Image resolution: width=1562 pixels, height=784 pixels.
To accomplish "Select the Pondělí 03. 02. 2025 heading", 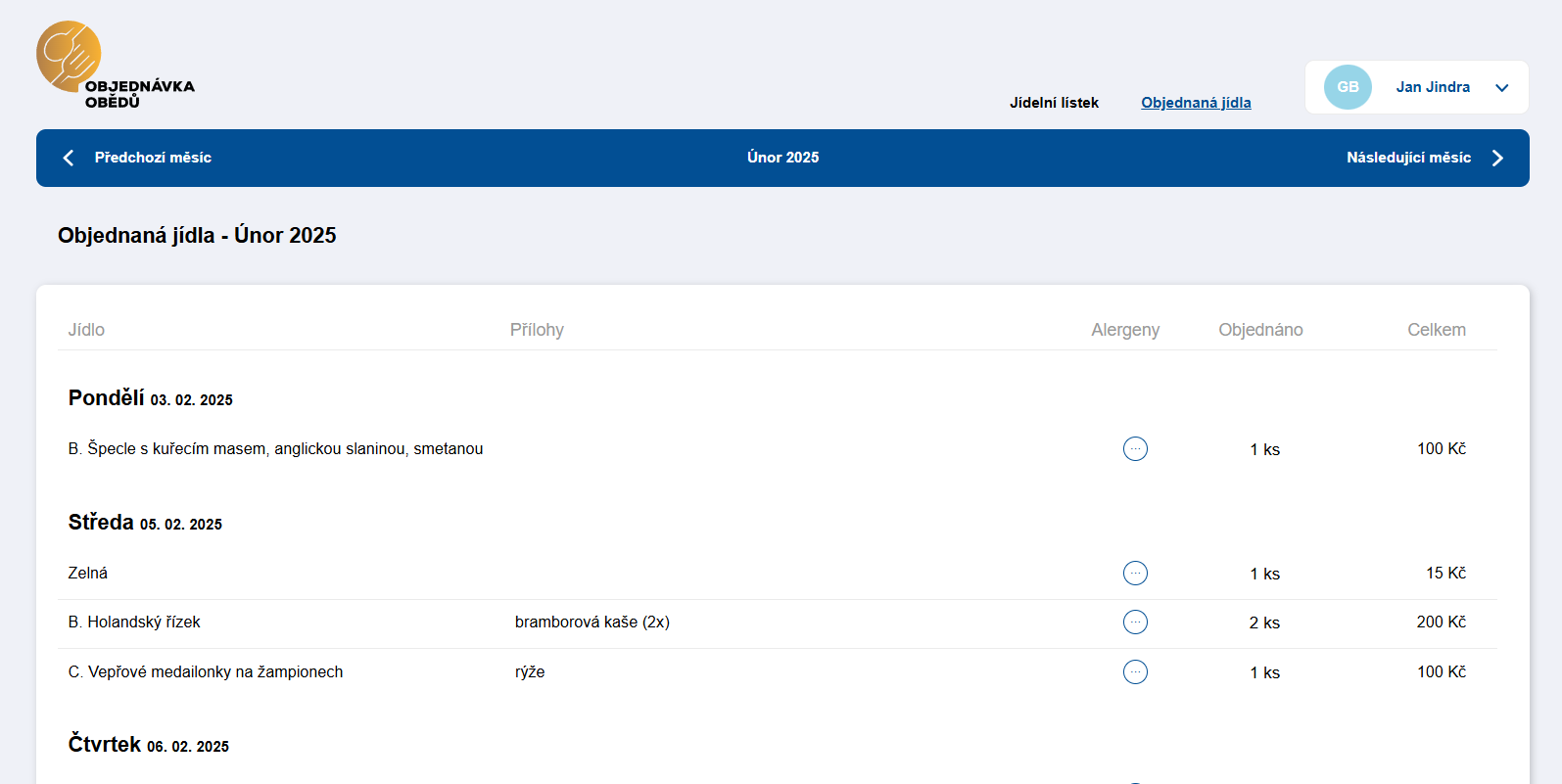I will pyautogui.click(x=150, y=398).
